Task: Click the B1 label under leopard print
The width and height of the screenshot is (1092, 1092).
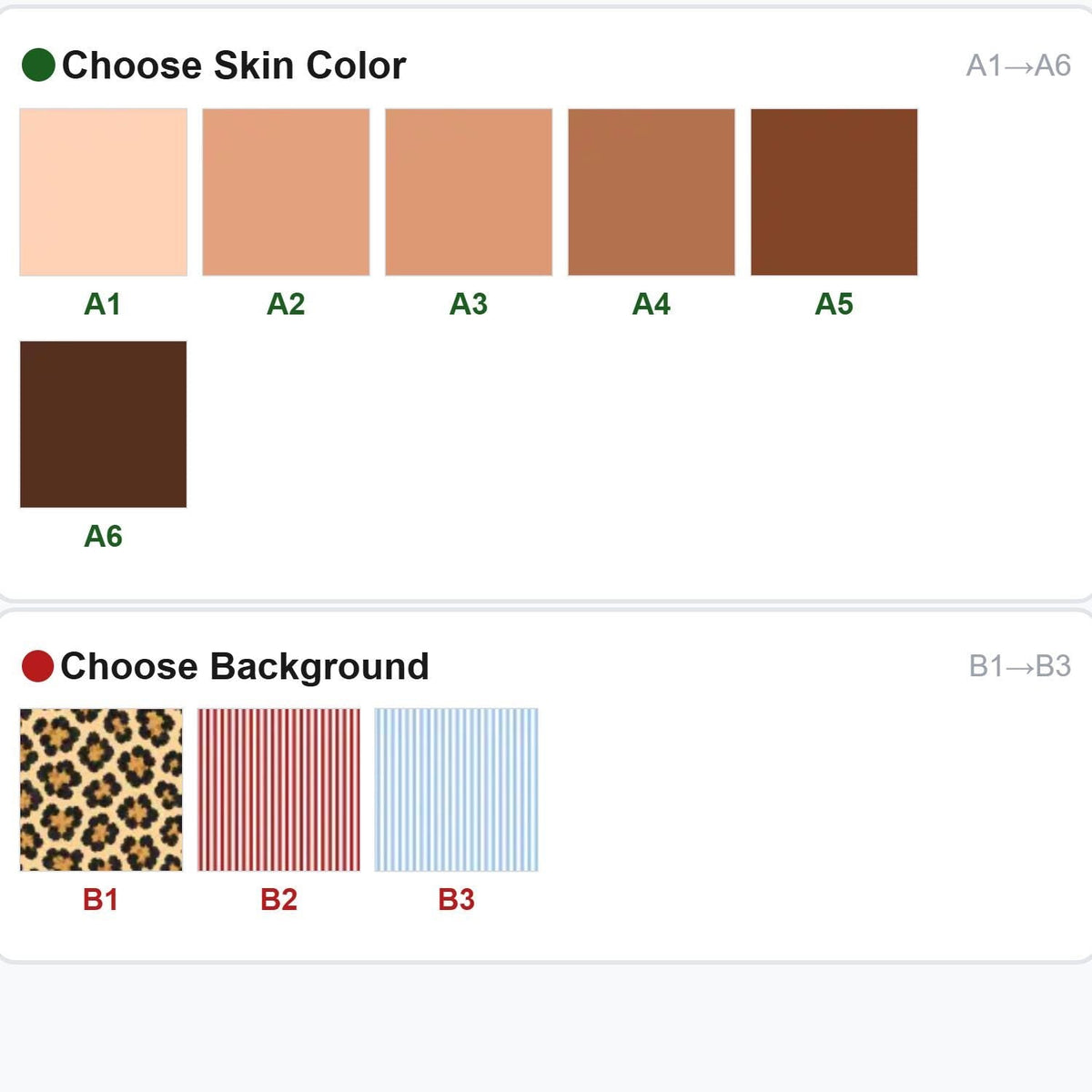Action: [101, 900]
